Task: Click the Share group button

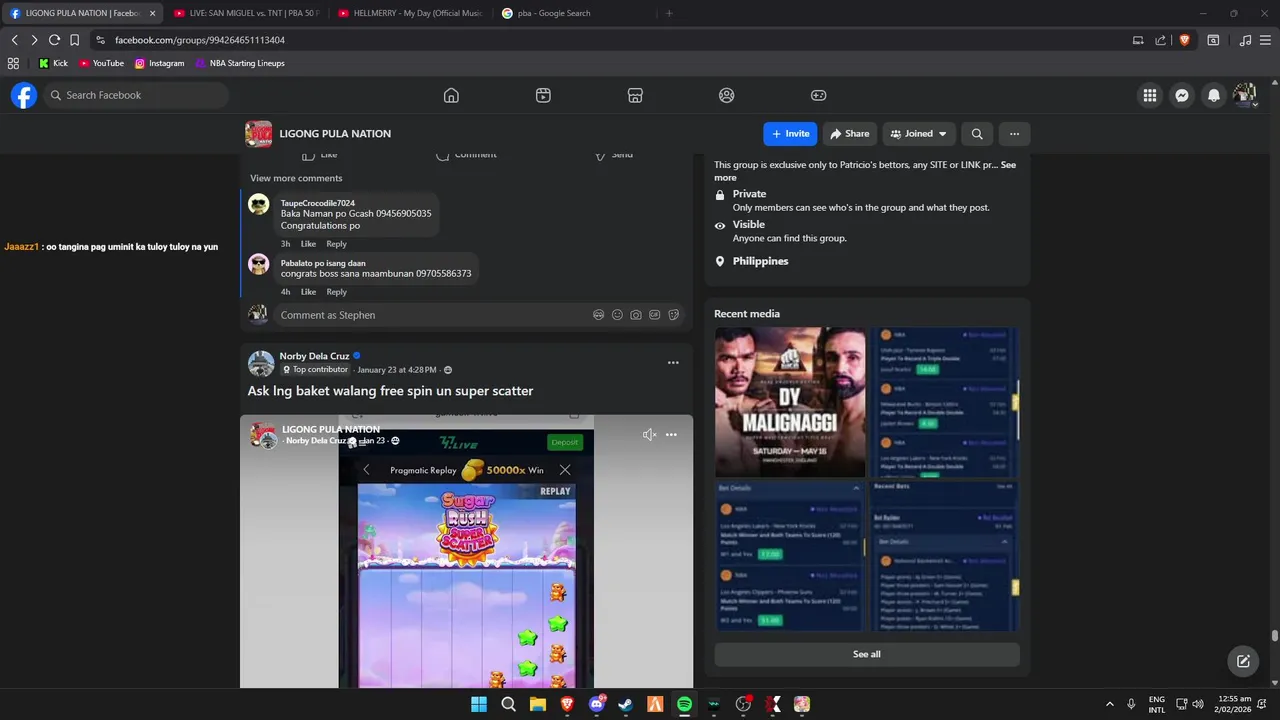Action: [850, 134]
